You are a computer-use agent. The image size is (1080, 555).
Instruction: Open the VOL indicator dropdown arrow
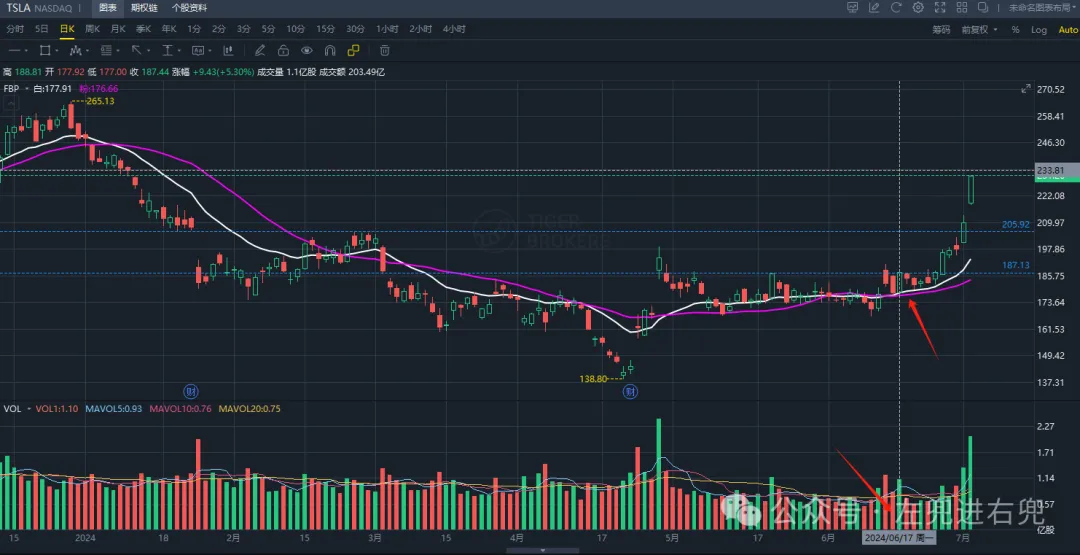coord(28,408)
